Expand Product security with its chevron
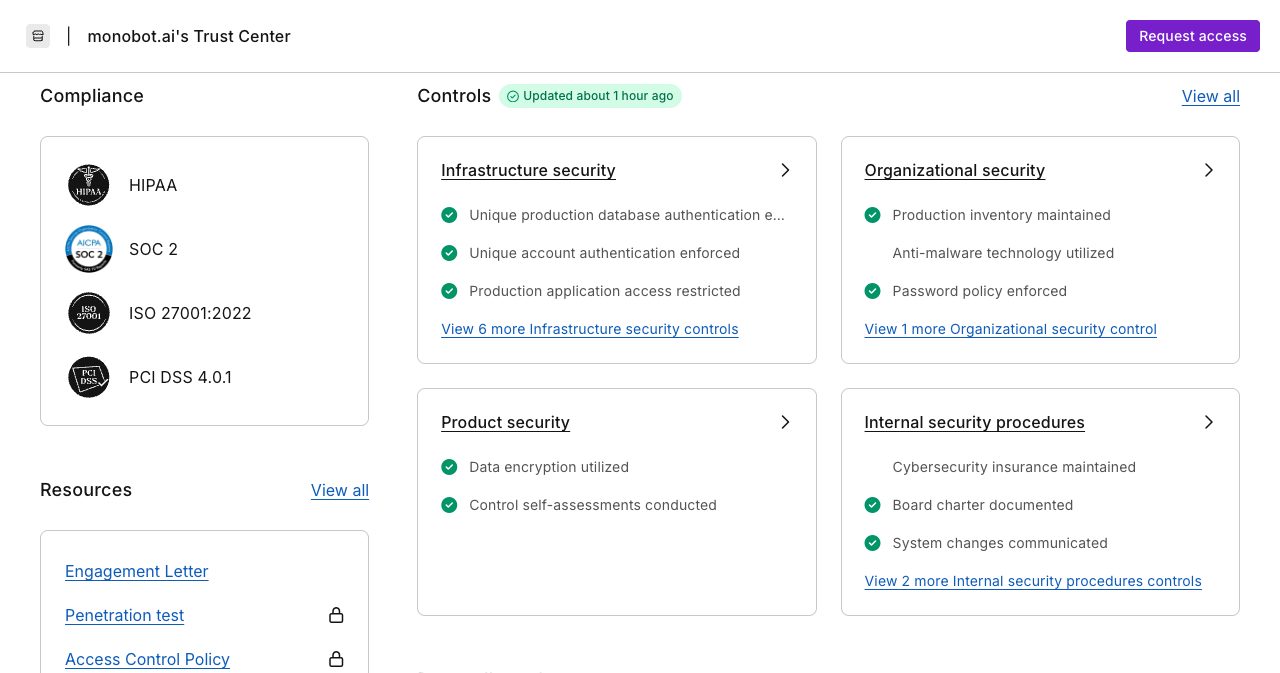The height and width of the screenshot is (673, 1280). [785, 422]
